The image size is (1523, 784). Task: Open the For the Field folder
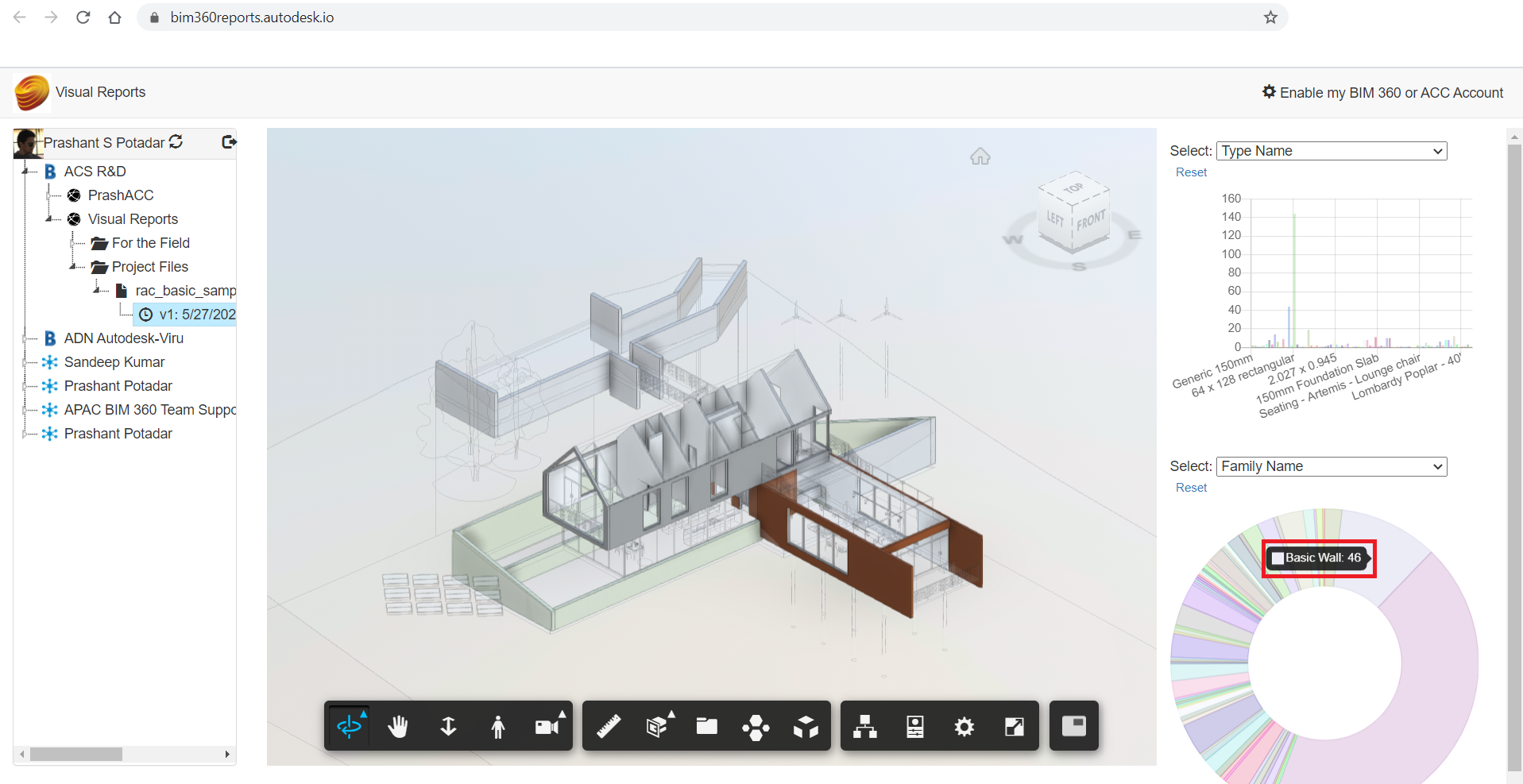pos(151,243)
